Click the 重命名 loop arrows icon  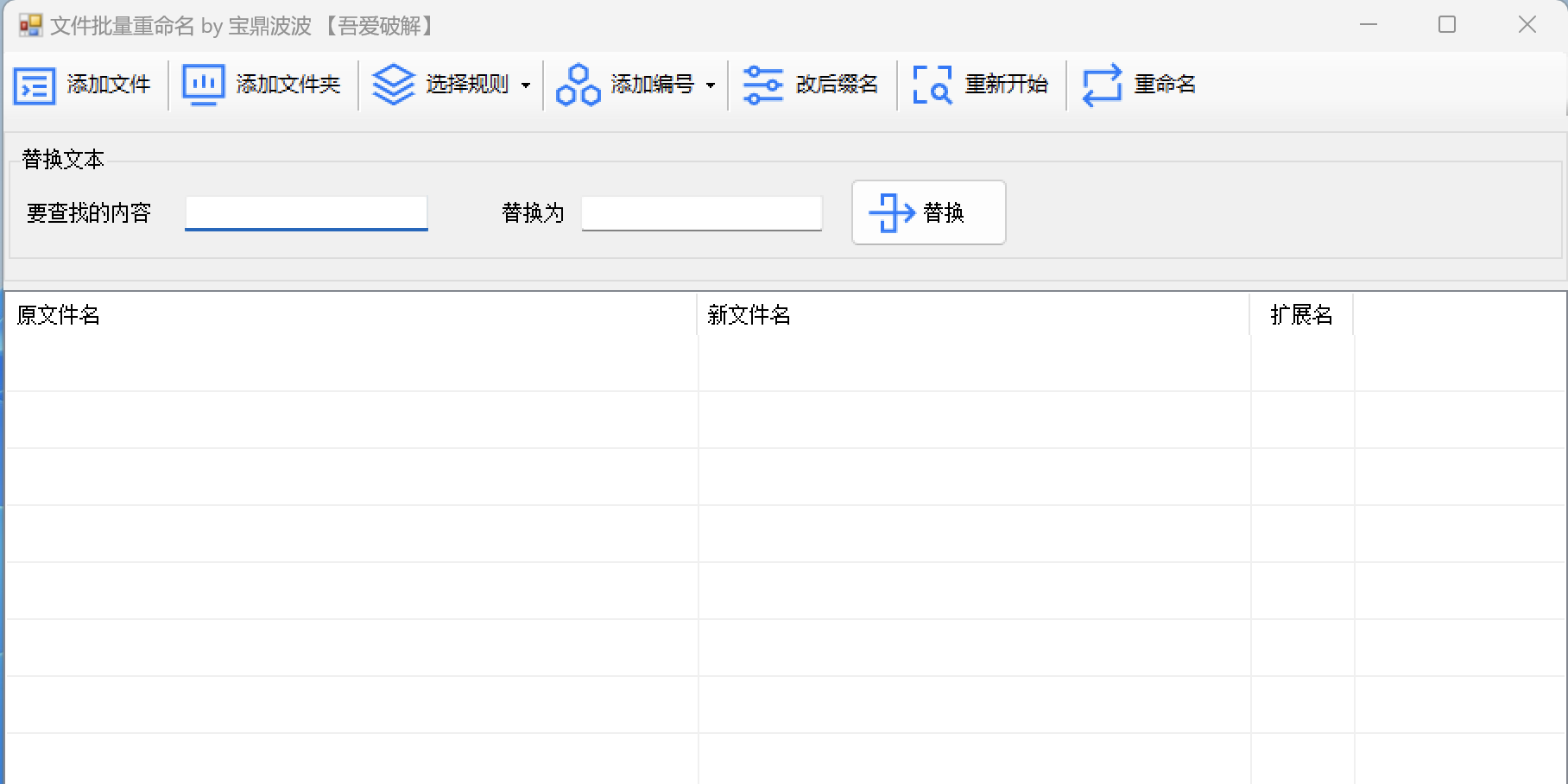tap(1103, 85)
